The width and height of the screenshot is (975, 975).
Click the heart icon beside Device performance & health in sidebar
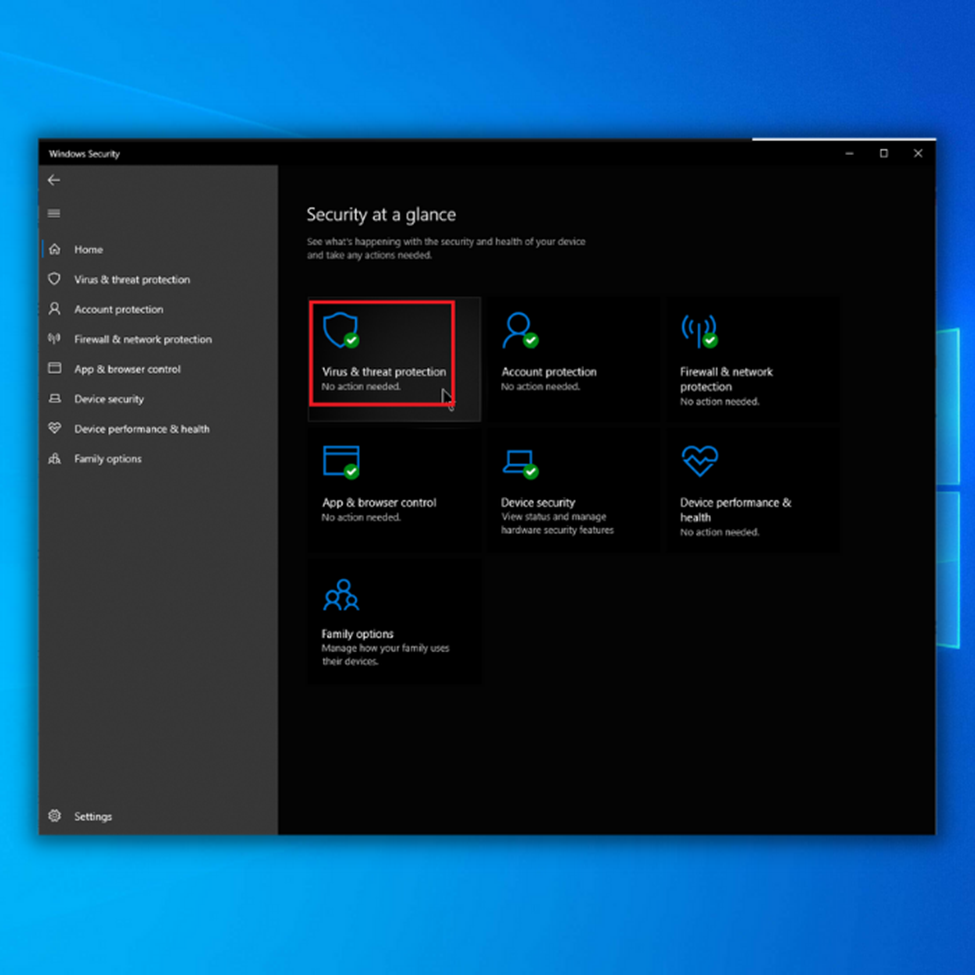55,428
